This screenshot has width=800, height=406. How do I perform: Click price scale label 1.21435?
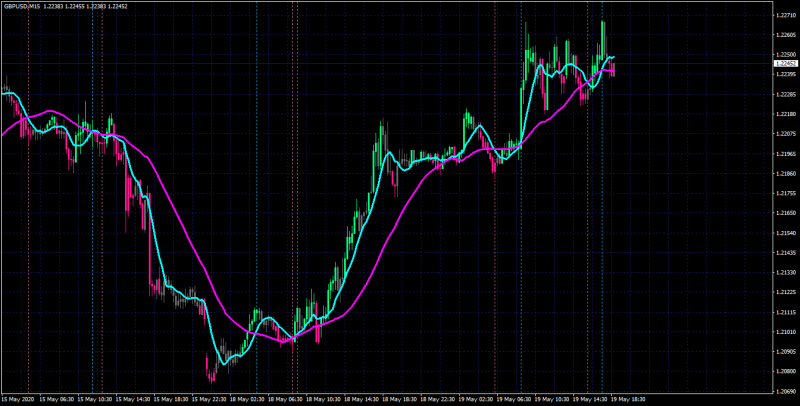pos(785,253)
